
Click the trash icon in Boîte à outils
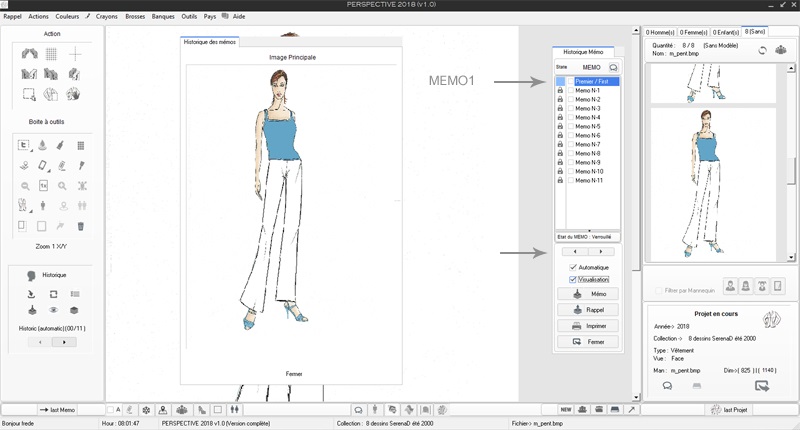(x=81, y=226)
